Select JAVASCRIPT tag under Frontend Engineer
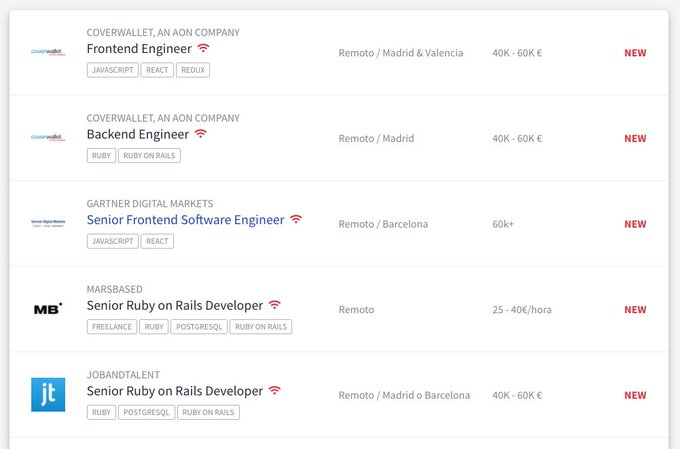The image size is (680, 449). (113, 70)
